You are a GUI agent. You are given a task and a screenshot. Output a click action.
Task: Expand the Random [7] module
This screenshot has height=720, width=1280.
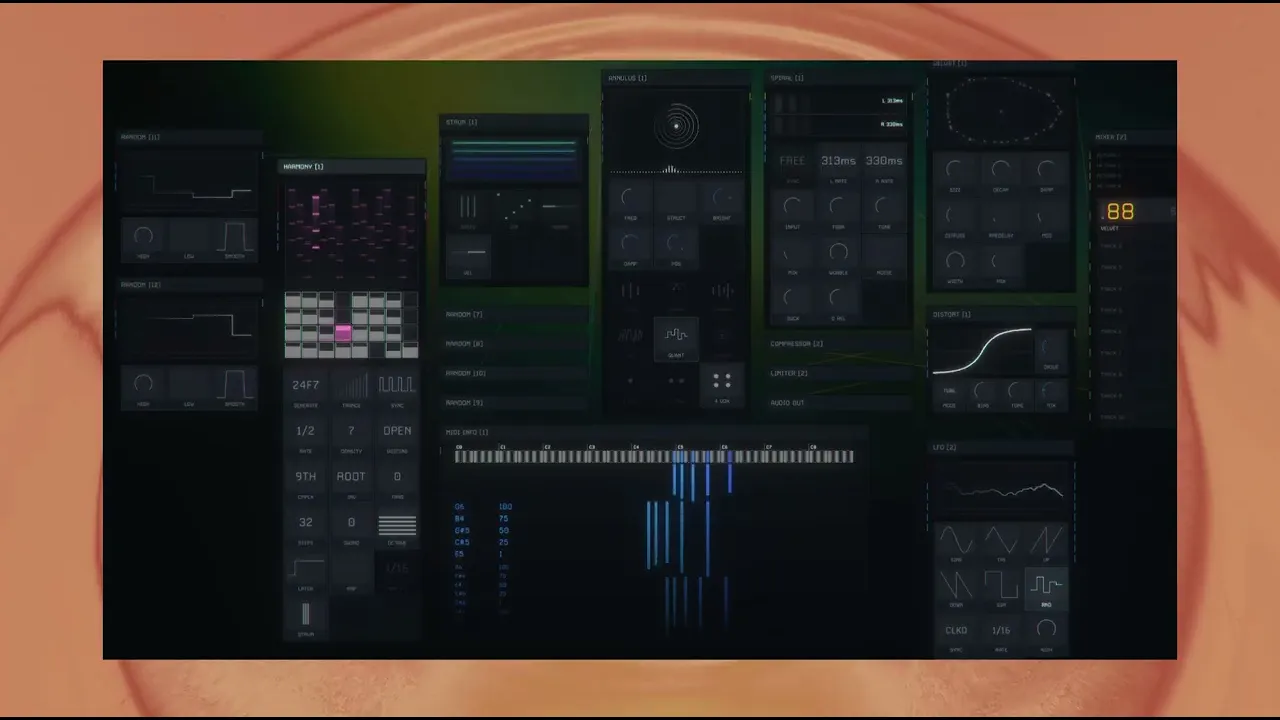(x=515, y=314)
